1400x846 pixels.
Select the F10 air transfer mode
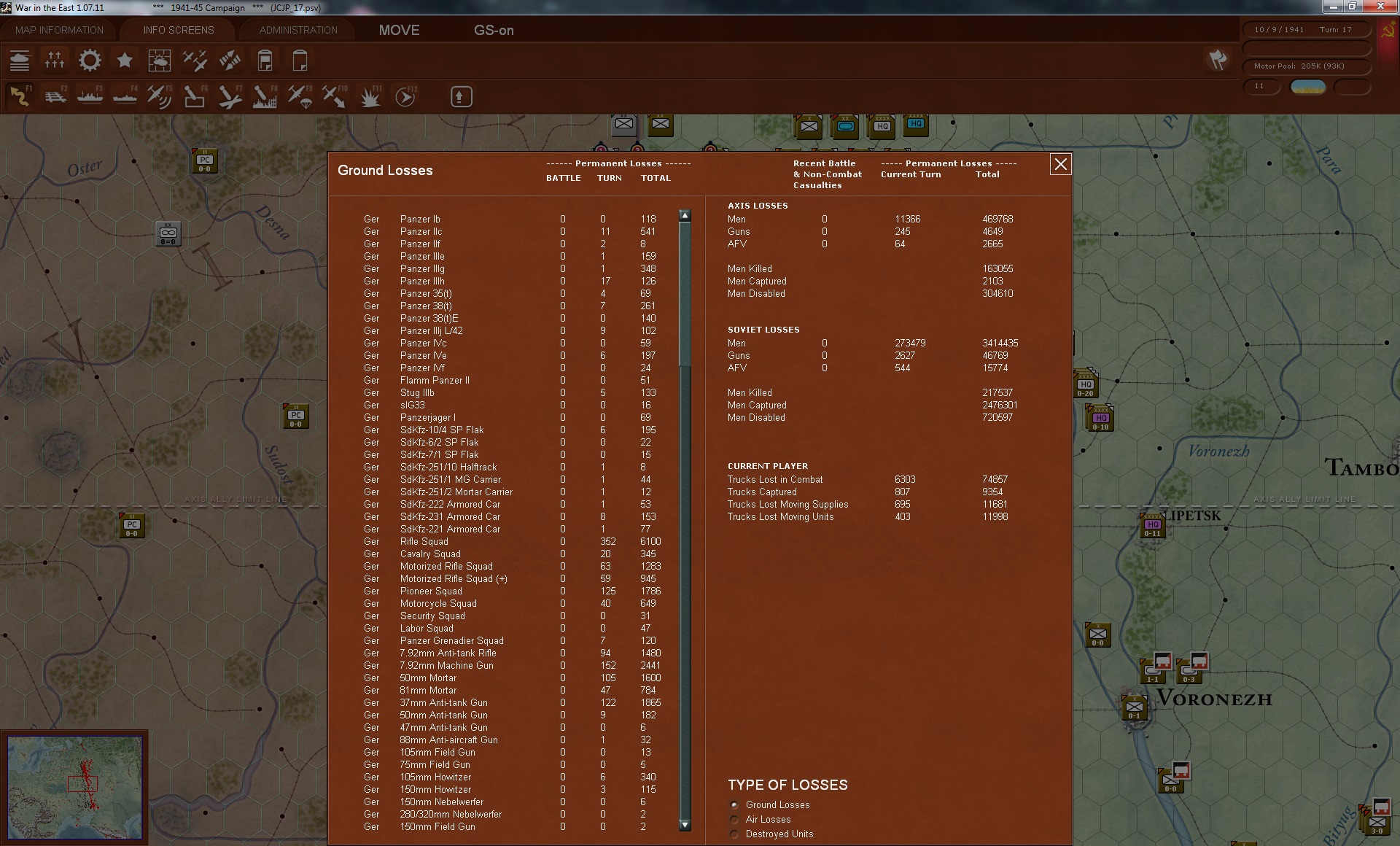(335, 96)
